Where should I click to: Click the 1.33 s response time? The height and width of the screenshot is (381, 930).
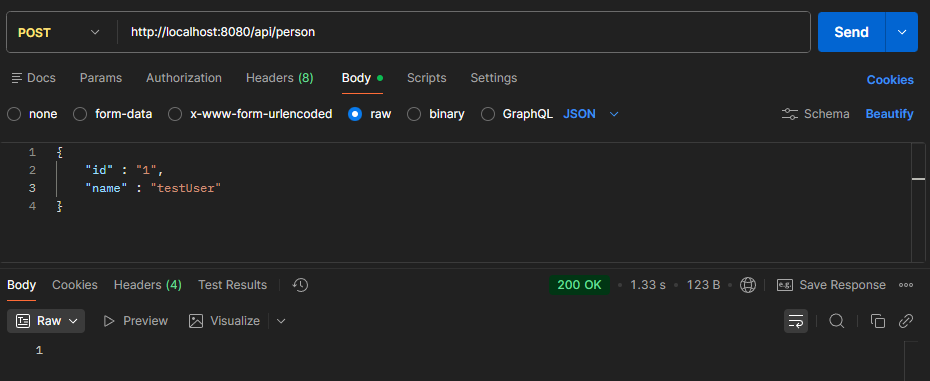[x=648, y=285]
